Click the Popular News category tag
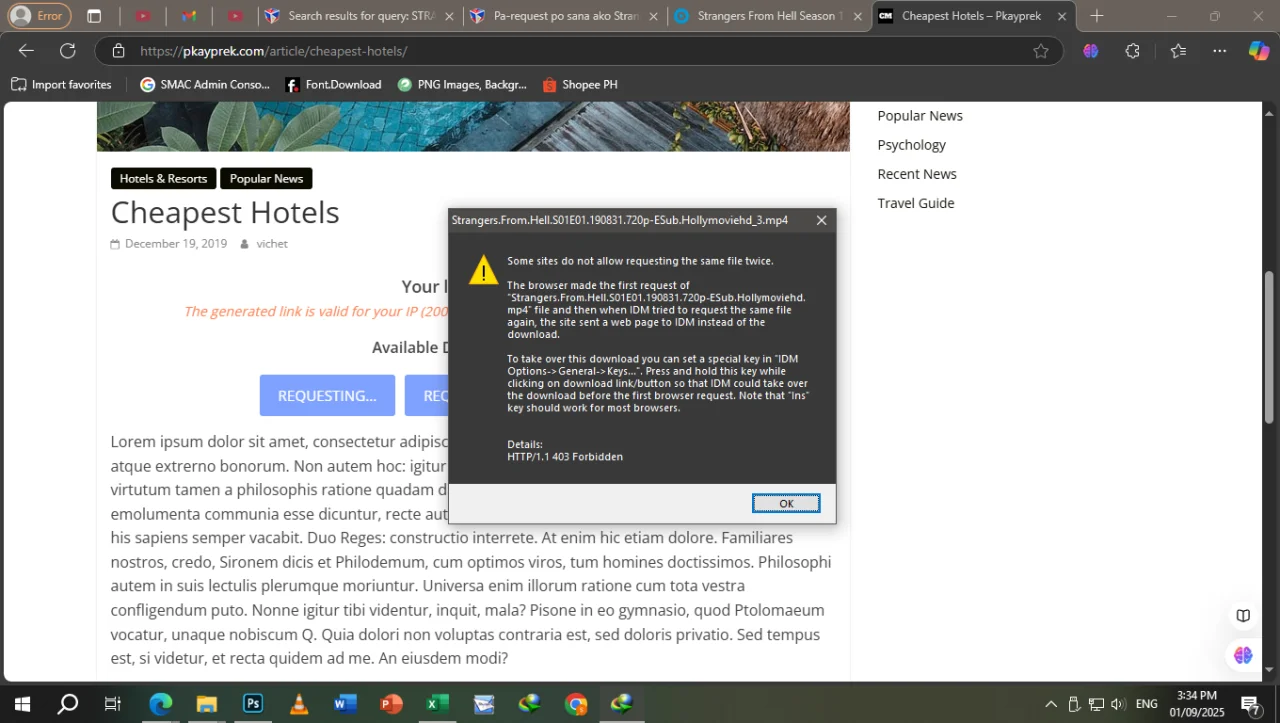1280x723 pixels. pos(266,178)
